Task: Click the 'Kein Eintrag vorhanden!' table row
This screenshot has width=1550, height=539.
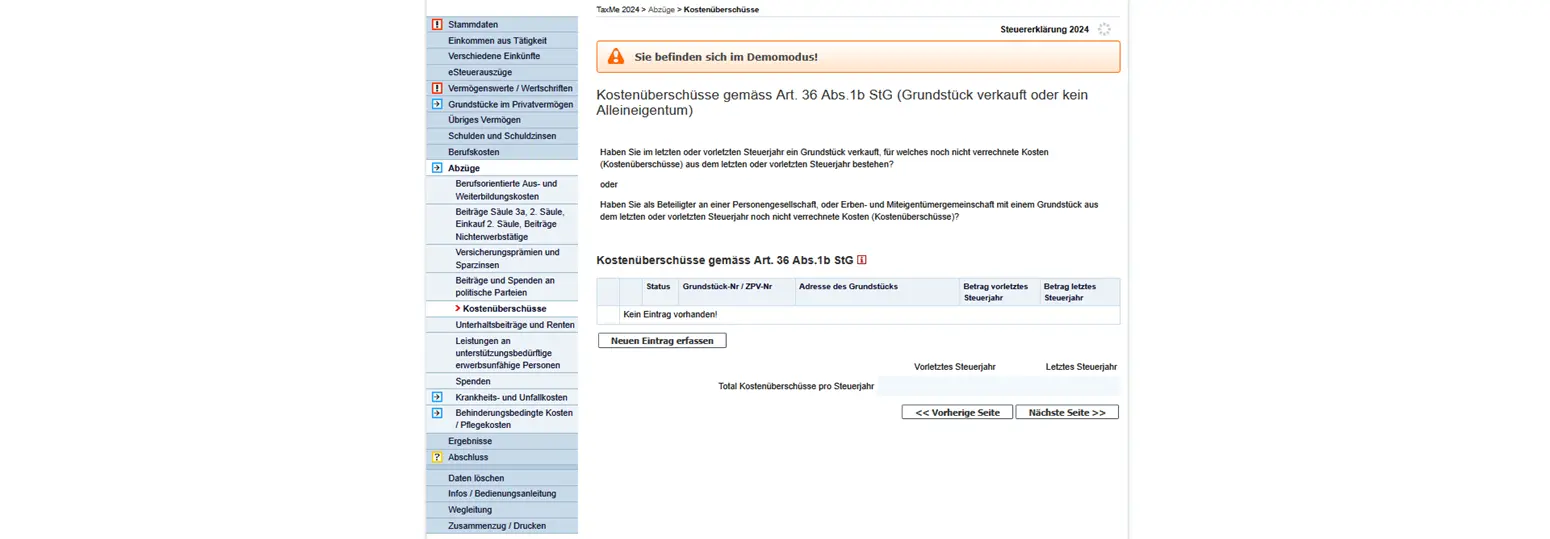Action: [858, 315]
